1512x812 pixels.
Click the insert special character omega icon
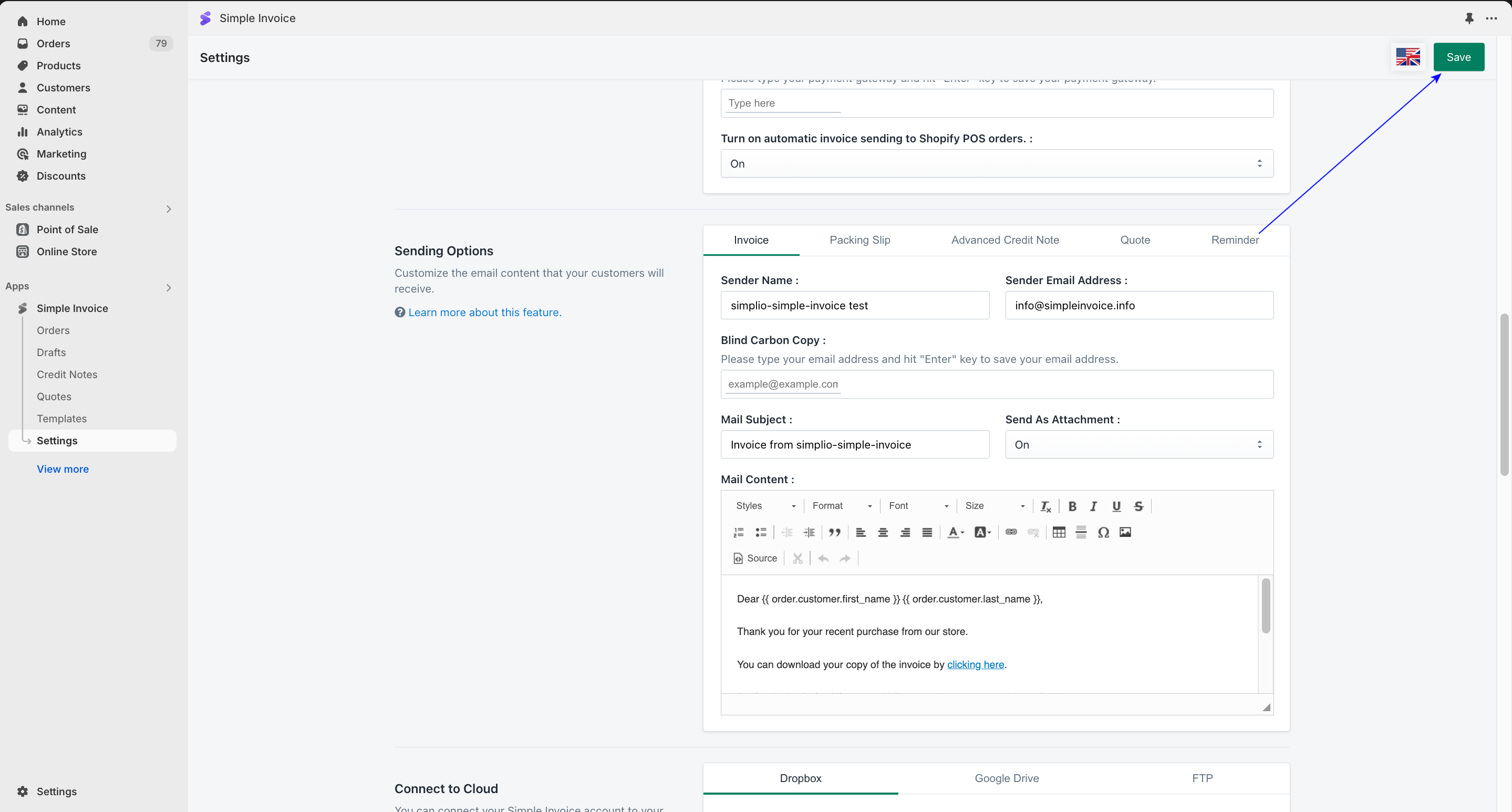click(x=1103, y=532)
